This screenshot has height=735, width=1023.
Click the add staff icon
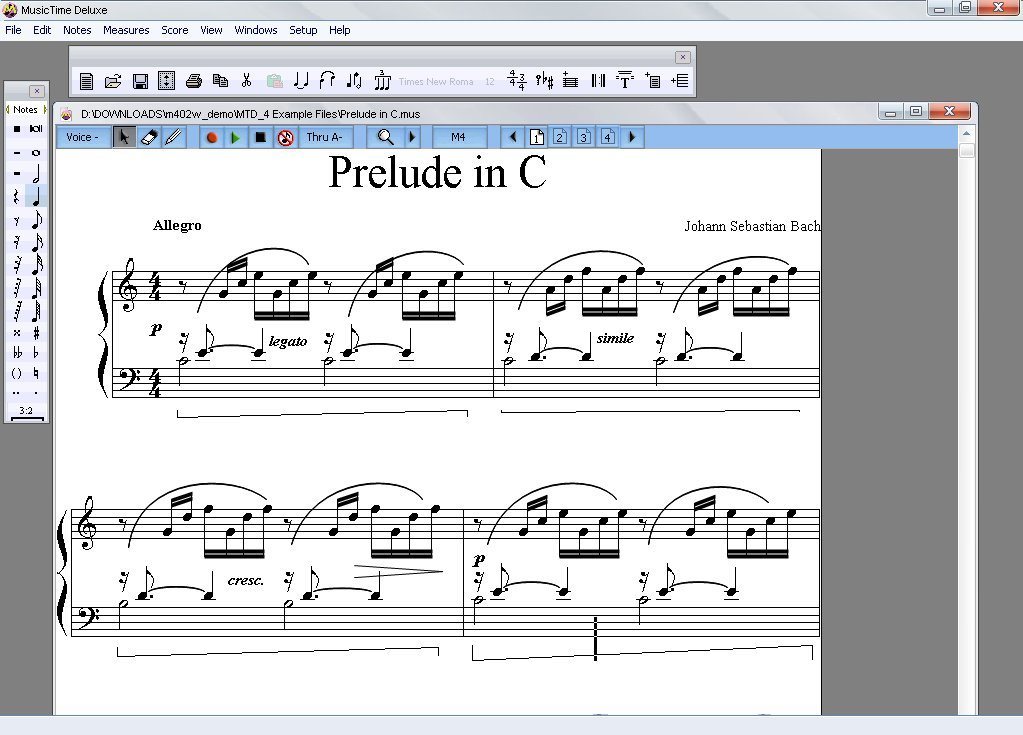[570, 81]
